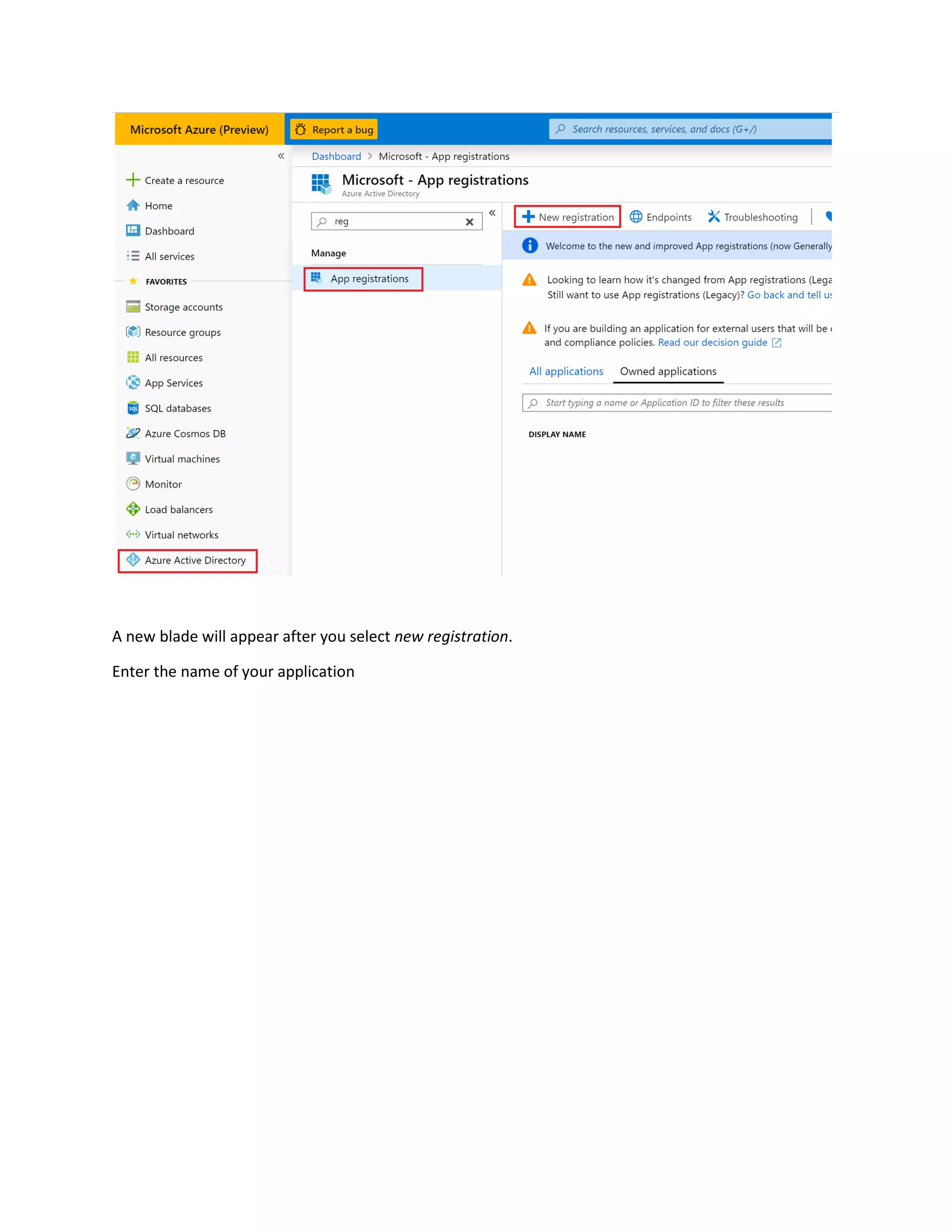The width and height of the screenshot is (952, 1232).
Task: Click the Microsoft App registrations blade header icon
Action: tap(322, 184)
